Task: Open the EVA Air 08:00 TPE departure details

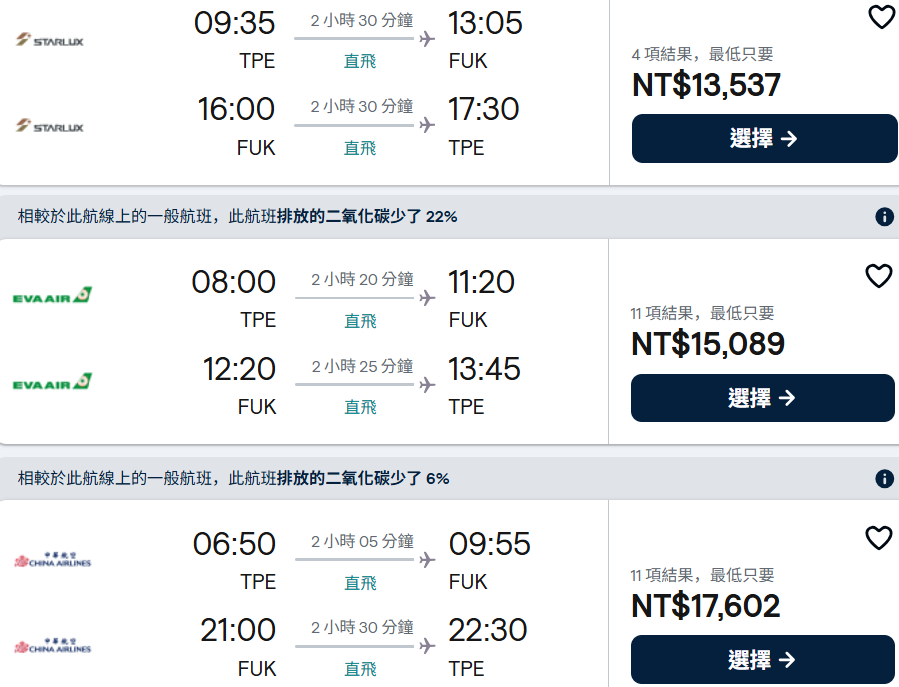Action: pyautogui.click(x=234, y=282)
